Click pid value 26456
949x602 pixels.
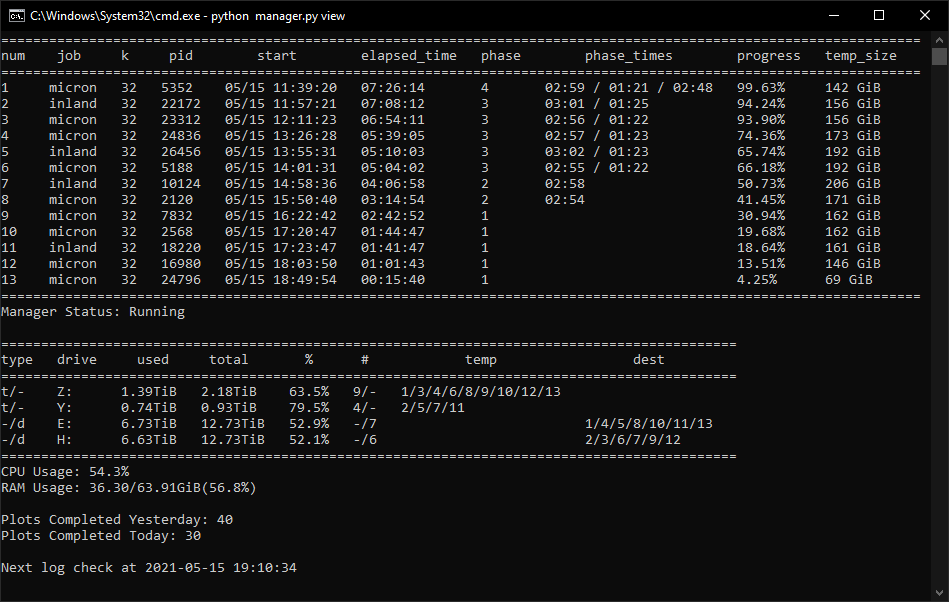(x=180, y=152)
